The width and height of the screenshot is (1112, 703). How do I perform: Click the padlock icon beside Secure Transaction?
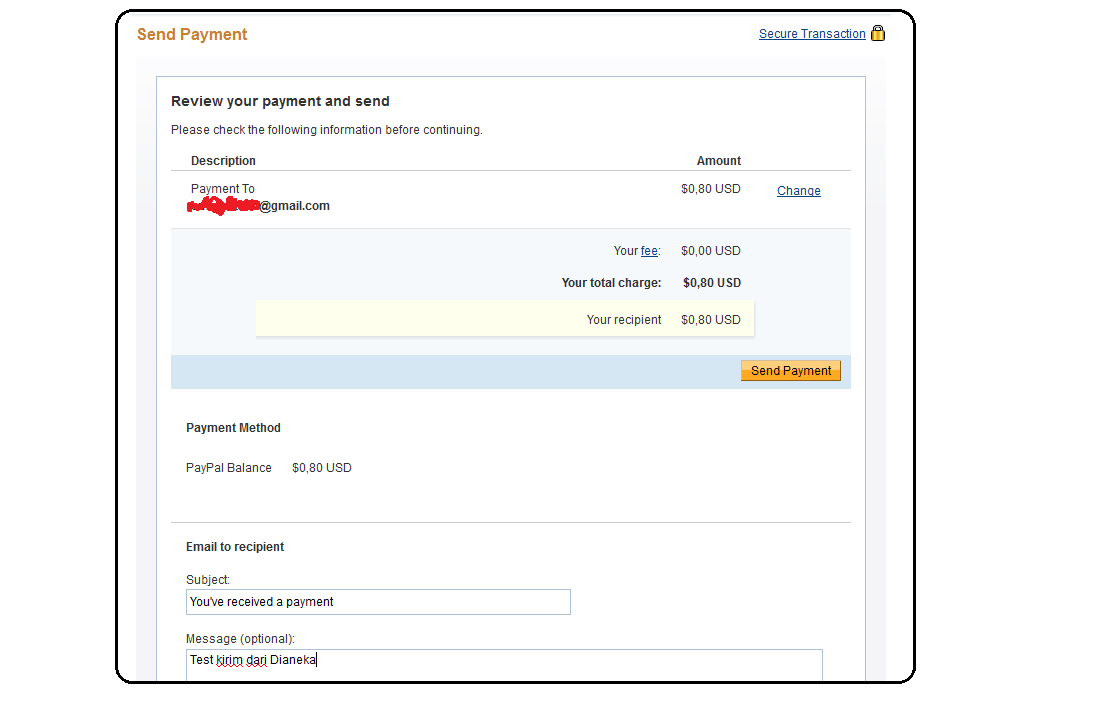878,33
